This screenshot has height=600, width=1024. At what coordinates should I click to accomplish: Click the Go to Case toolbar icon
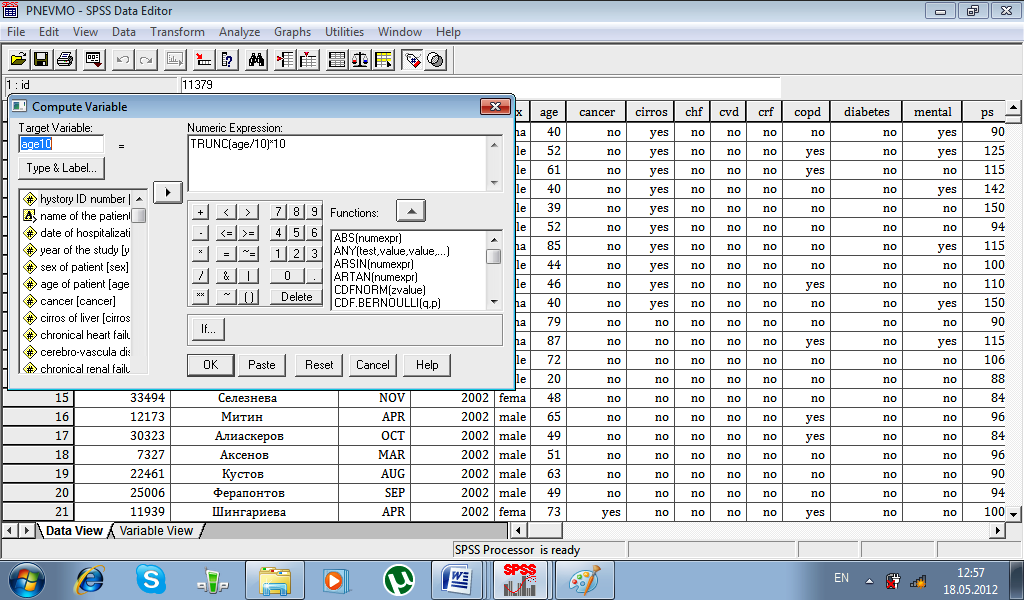[x=204, y=60]
